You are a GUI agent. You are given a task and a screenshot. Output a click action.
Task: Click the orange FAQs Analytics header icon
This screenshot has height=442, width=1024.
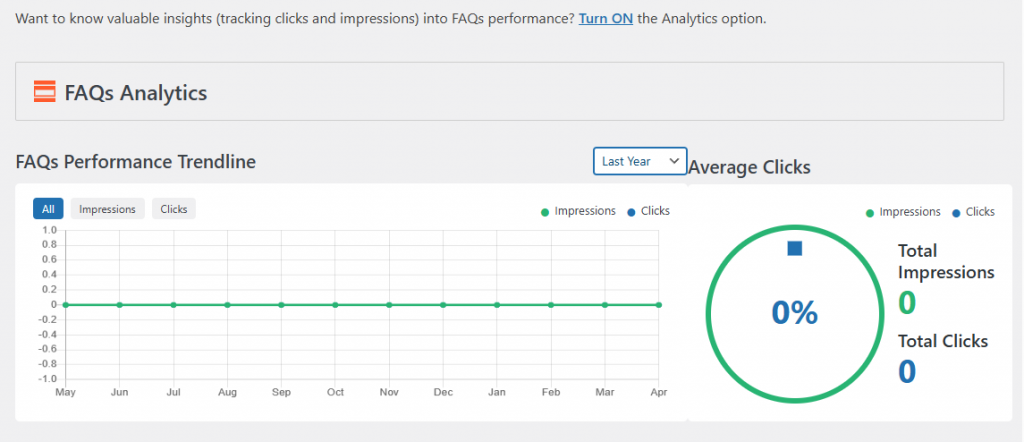coord(45,92)
